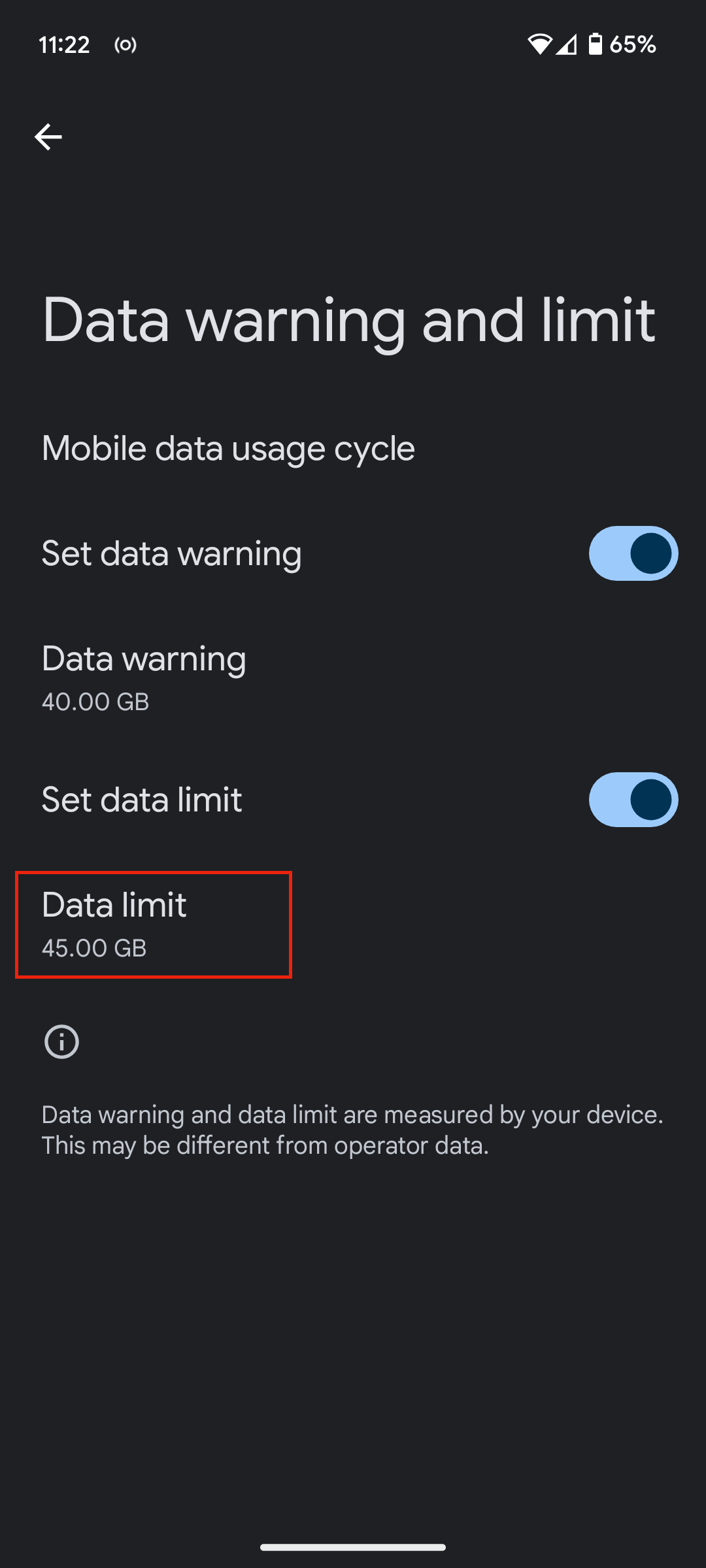Tap the Set data limit label
Viewport: 706px width, 1568px height.
point(142,800)
